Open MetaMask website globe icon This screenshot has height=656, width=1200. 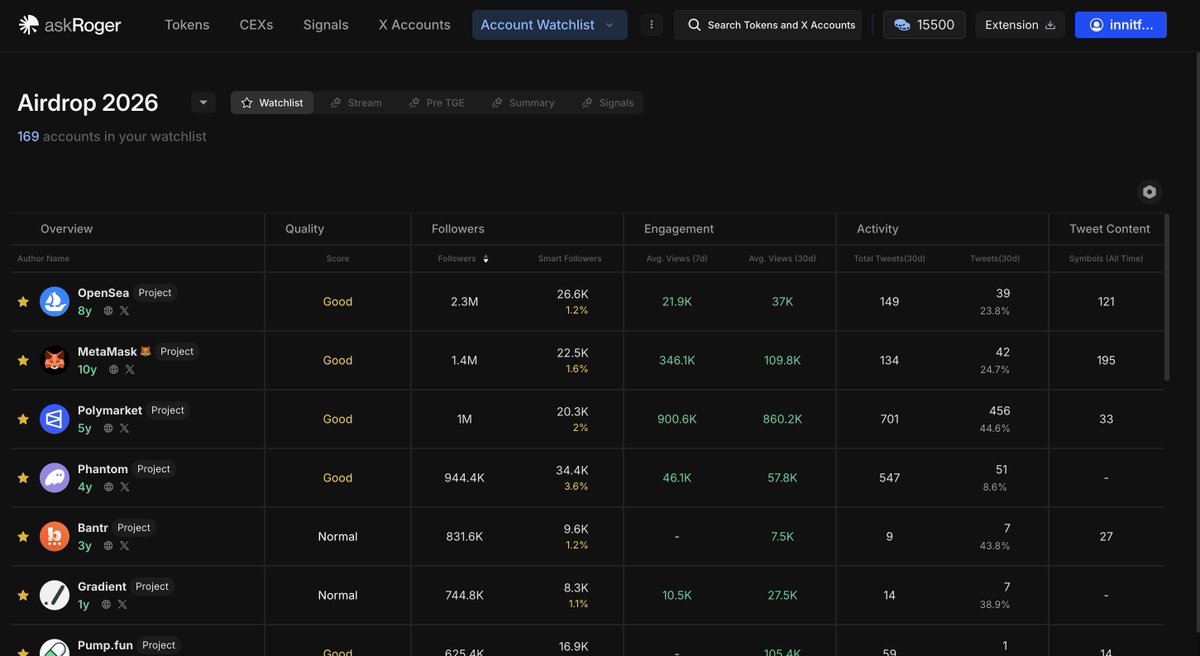point(113,370)
